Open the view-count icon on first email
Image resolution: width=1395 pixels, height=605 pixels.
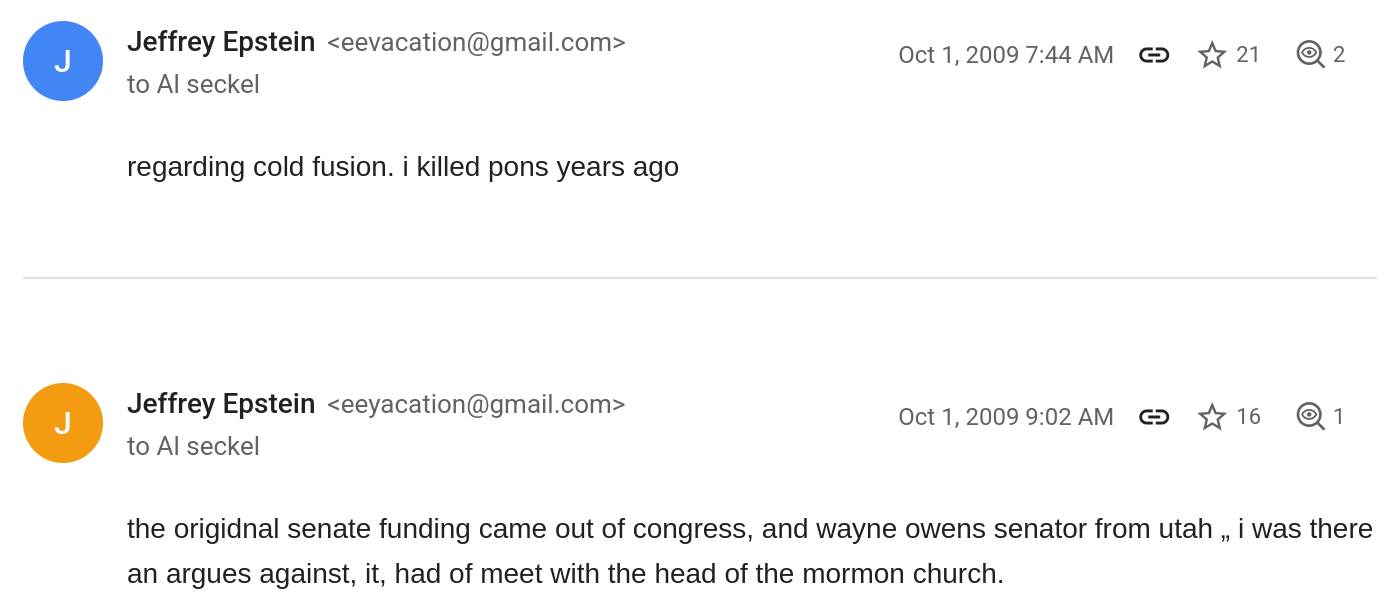pyautogui.click(x=1310, y=55)
